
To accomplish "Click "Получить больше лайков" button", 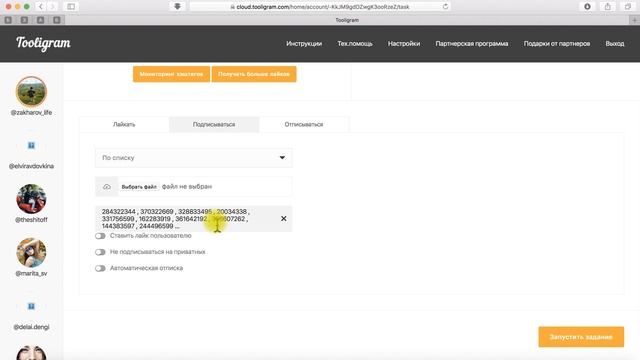I will point(254,74).
